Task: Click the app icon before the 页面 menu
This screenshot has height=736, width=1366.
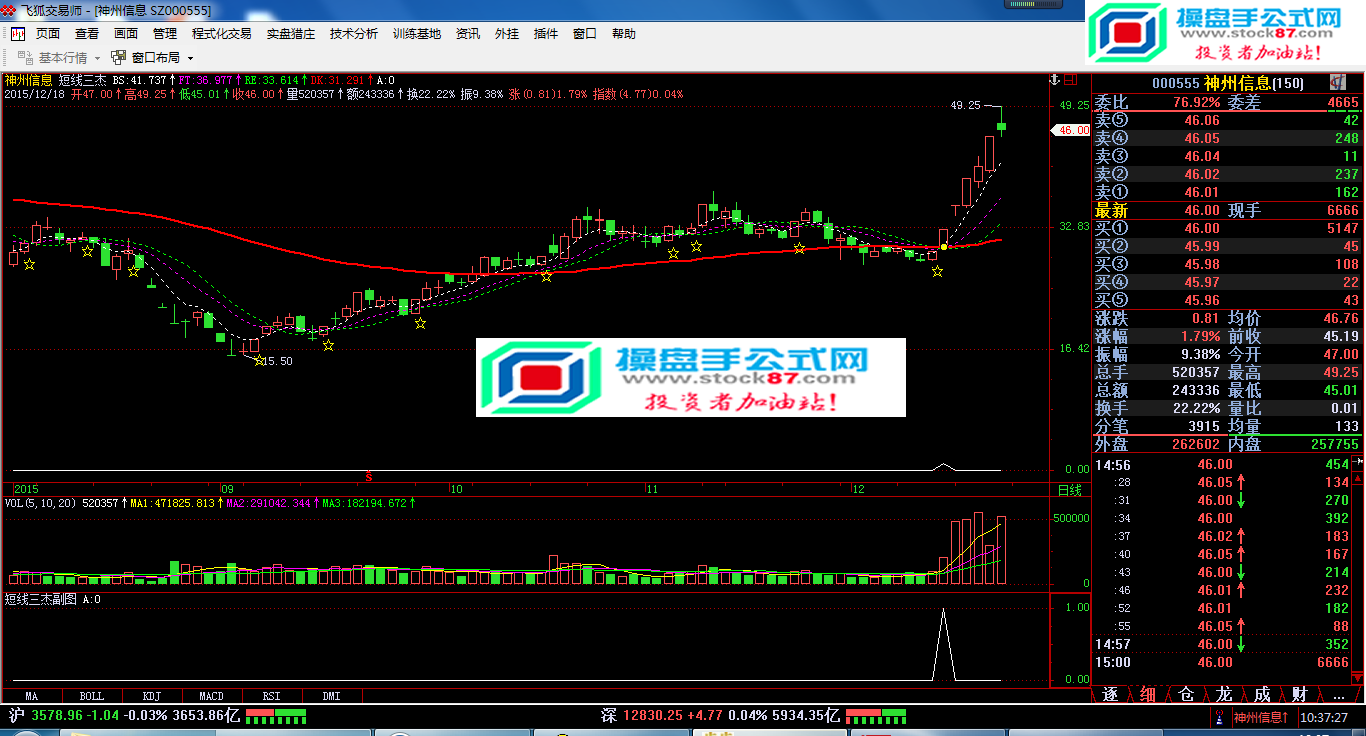Action: click(x=18, y=34)
